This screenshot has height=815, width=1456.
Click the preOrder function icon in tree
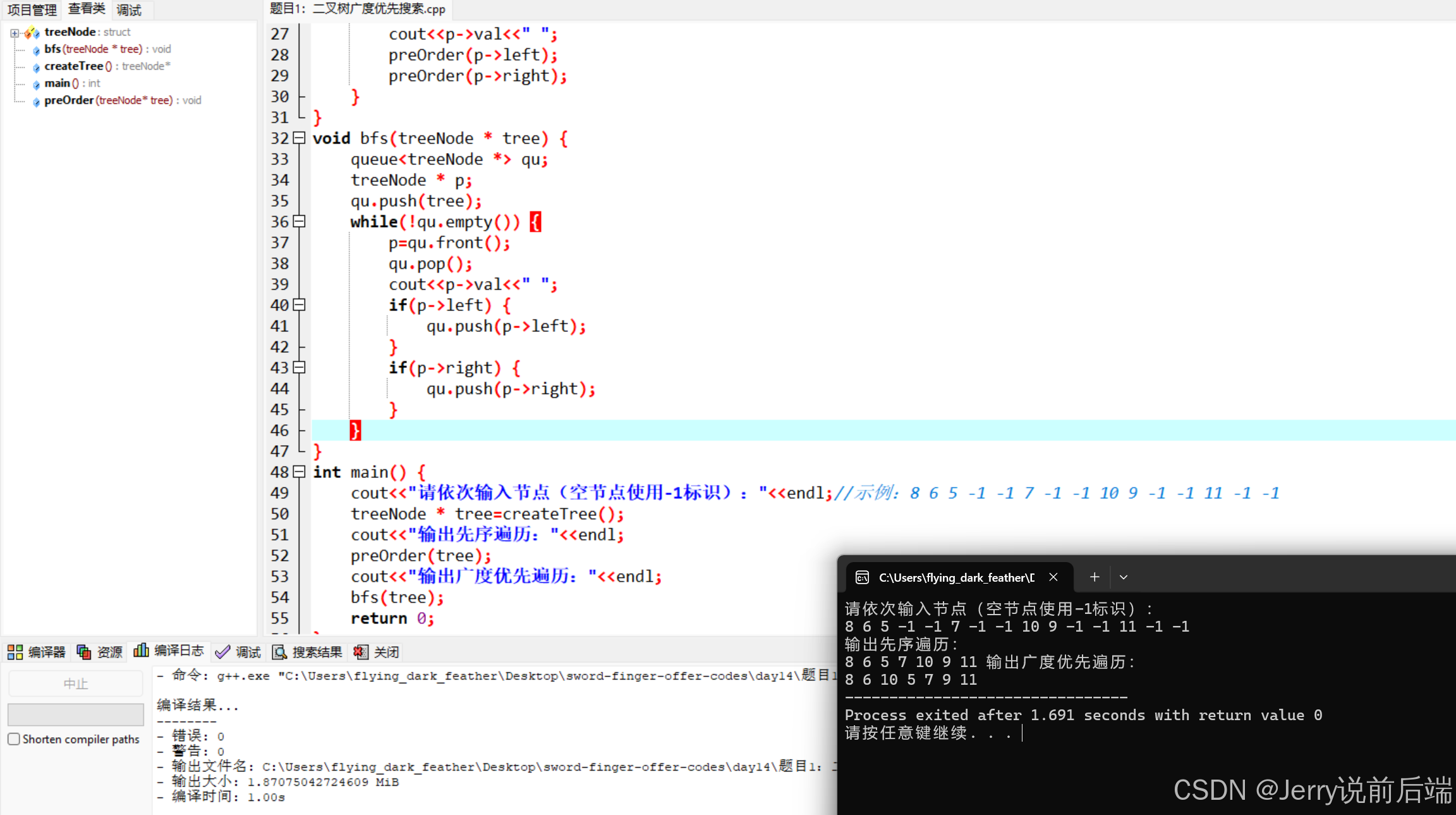point(36,101)
